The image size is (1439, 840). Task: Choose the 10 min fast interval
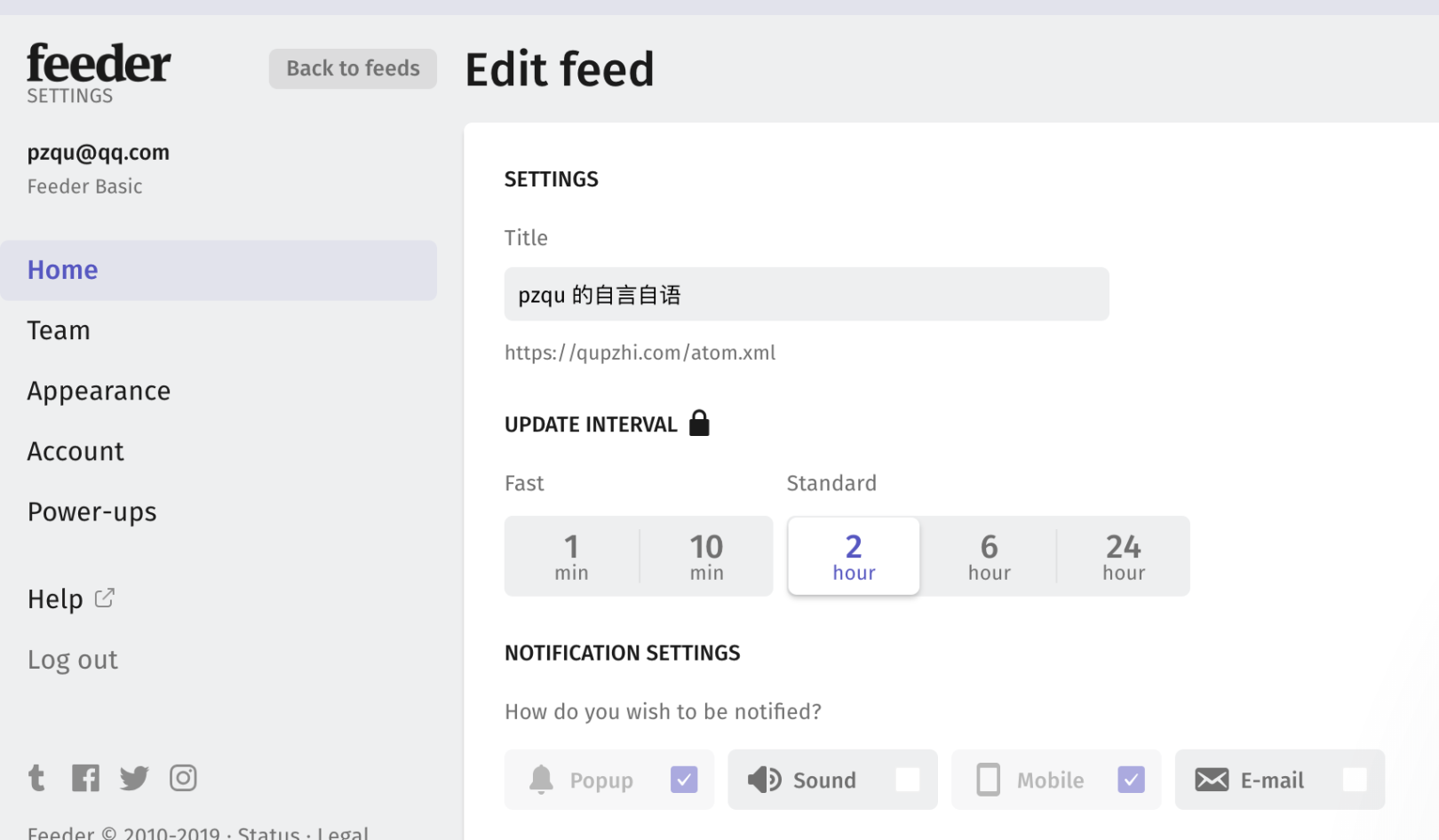point(706,557)
